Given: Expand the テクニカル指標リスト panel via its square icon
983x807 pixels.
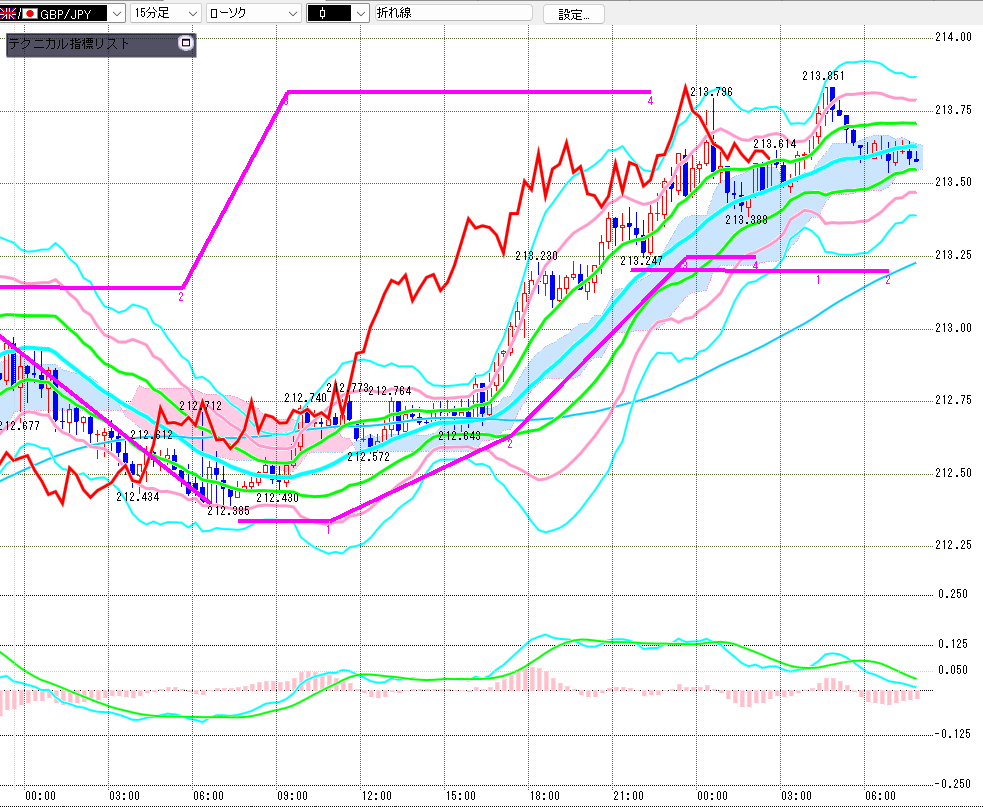Looking at the screenshot, I should [184, 43].
